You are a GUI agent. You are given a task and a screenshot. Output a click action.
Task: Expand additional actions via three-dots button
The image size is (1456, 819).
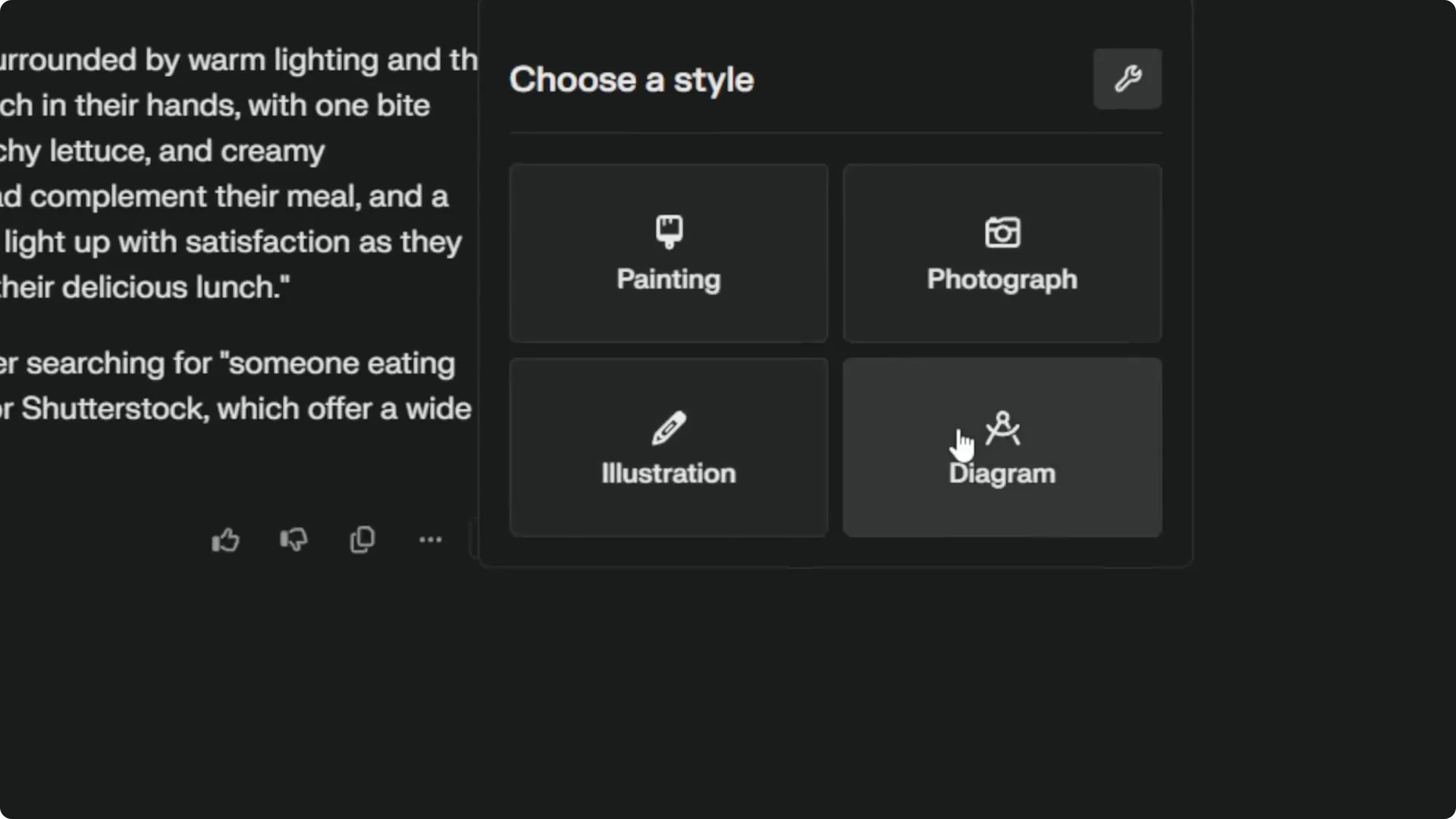tap(430, 540)
